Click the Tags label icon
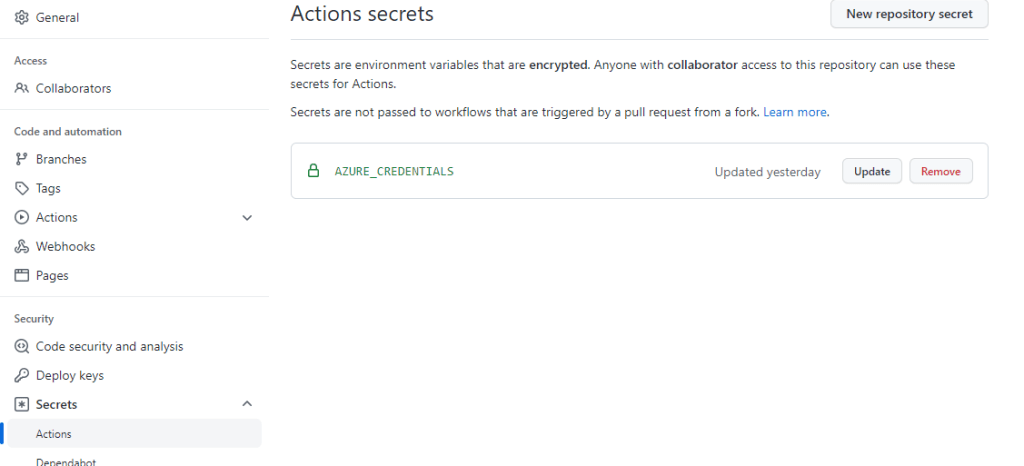The width and height of the screenshot is (1024, 466). tap(22, 188)
